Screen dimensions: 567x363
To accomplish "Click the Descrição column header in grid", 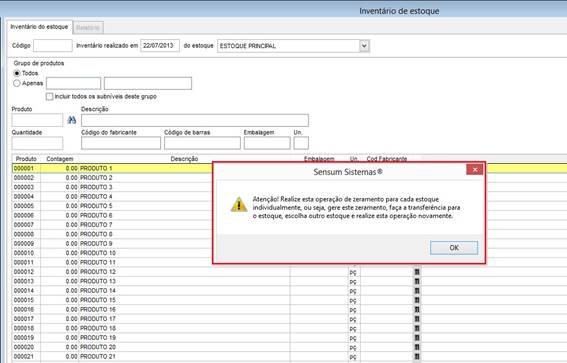I will [184, 159].
